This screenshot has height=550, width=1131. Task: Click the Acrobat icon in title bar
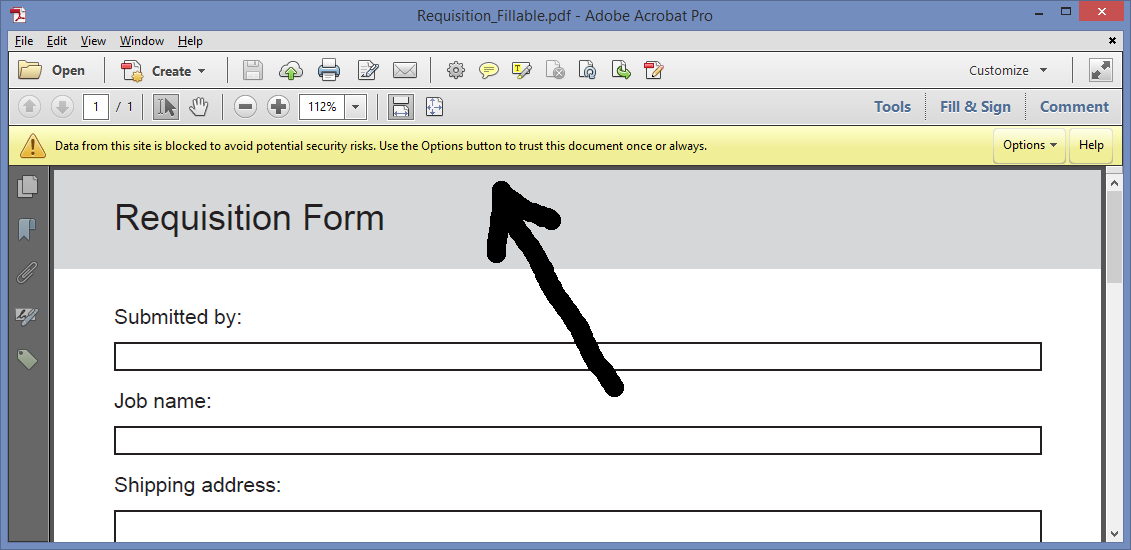[18, 14]
